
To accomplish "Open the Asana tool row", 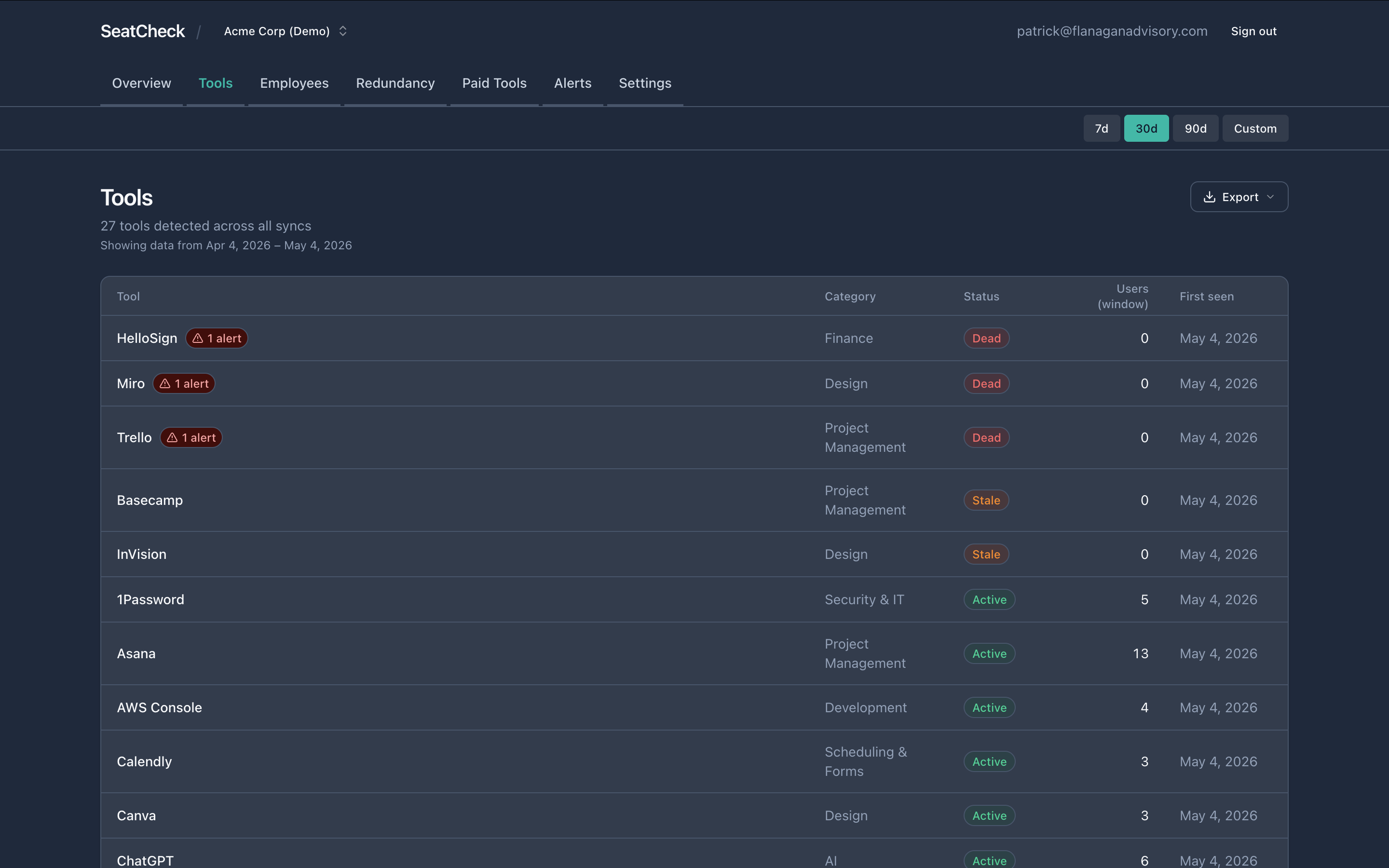I will (x=694, y=653).
